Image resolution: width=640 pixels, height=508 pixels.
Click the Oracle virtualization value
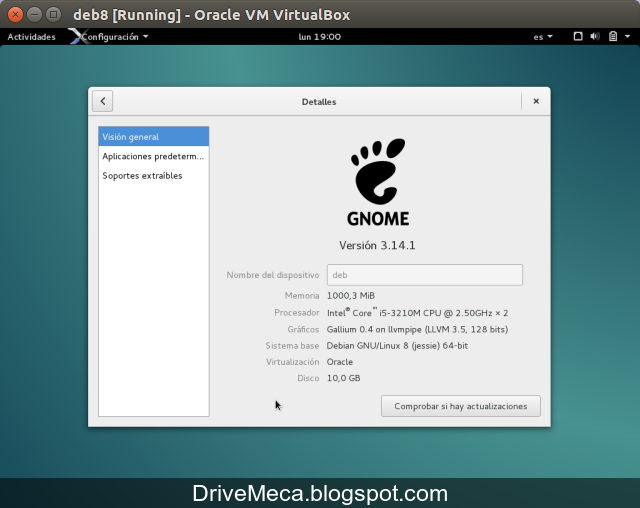pyautogui.click(x=340, y=362)
